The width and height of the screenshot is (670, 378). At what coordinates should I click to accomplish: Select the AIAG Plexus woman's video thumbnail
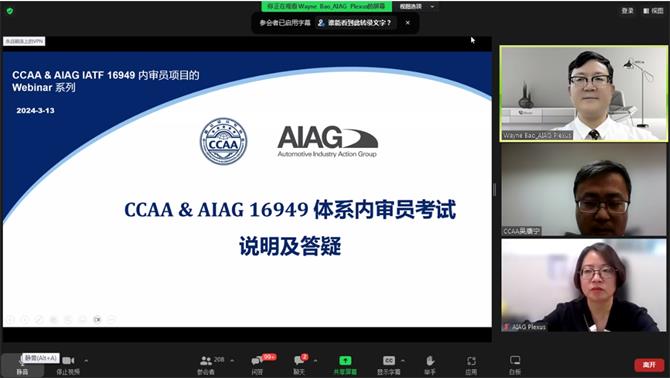point(584,285)
